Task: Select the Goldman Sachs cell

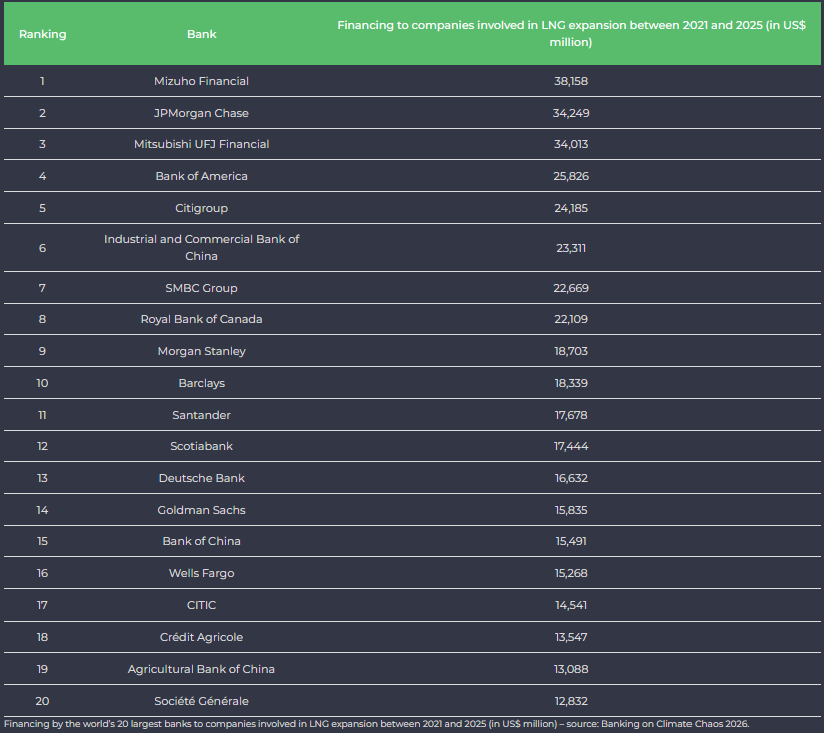Action: pos(201,510)
